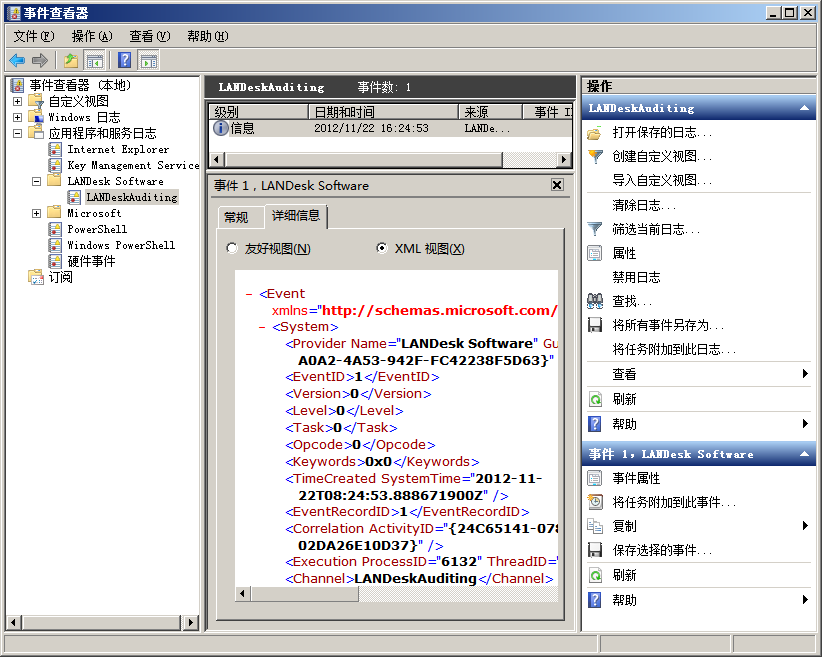Click the Key Management Service log icon
The width and height of the screenshot is (822, 657).
click(x=55, y=165)
